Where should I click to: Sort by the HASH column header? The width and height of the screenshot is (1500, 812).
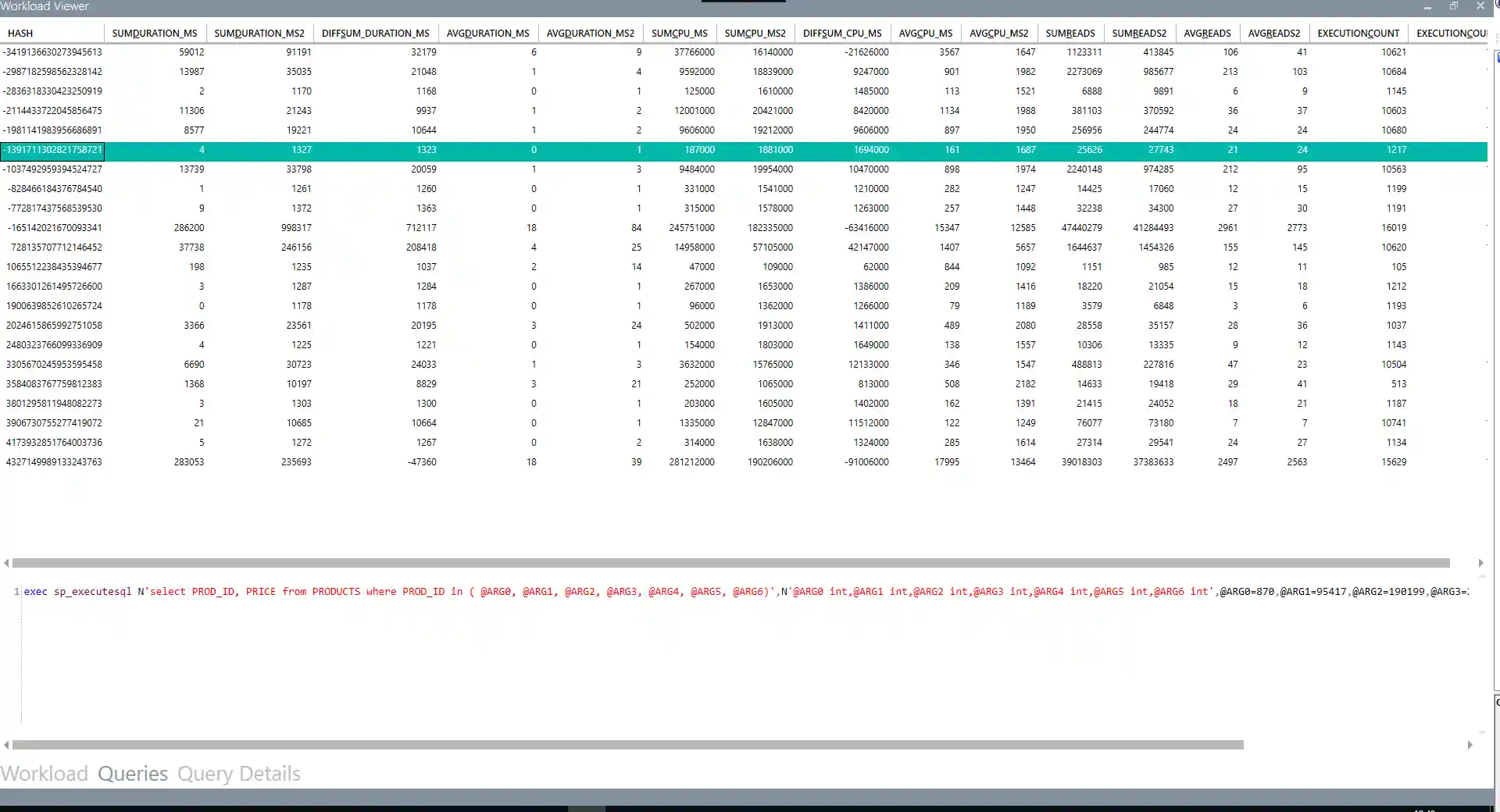[x=20, y=33]
